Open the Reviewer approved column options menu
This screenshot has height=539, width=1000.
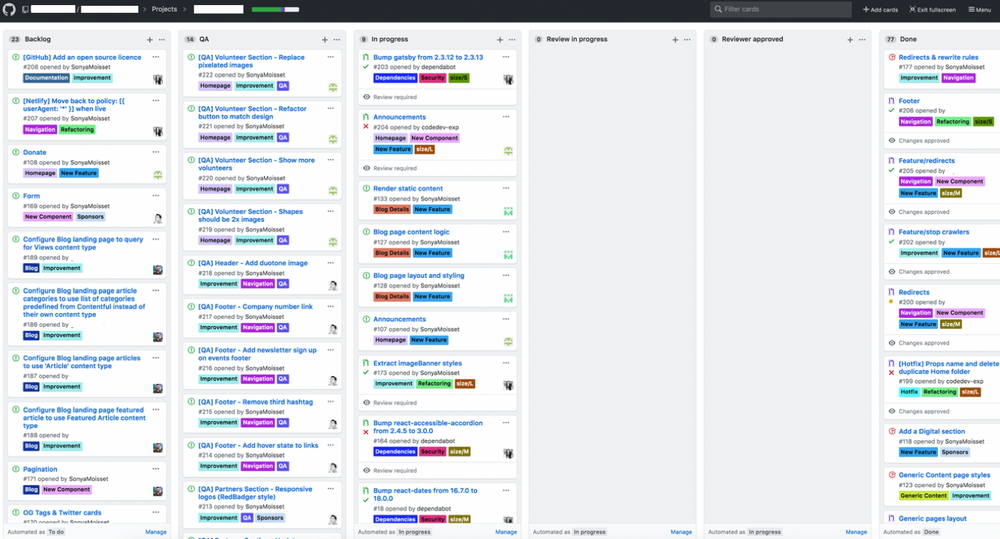tap(863, 39)
